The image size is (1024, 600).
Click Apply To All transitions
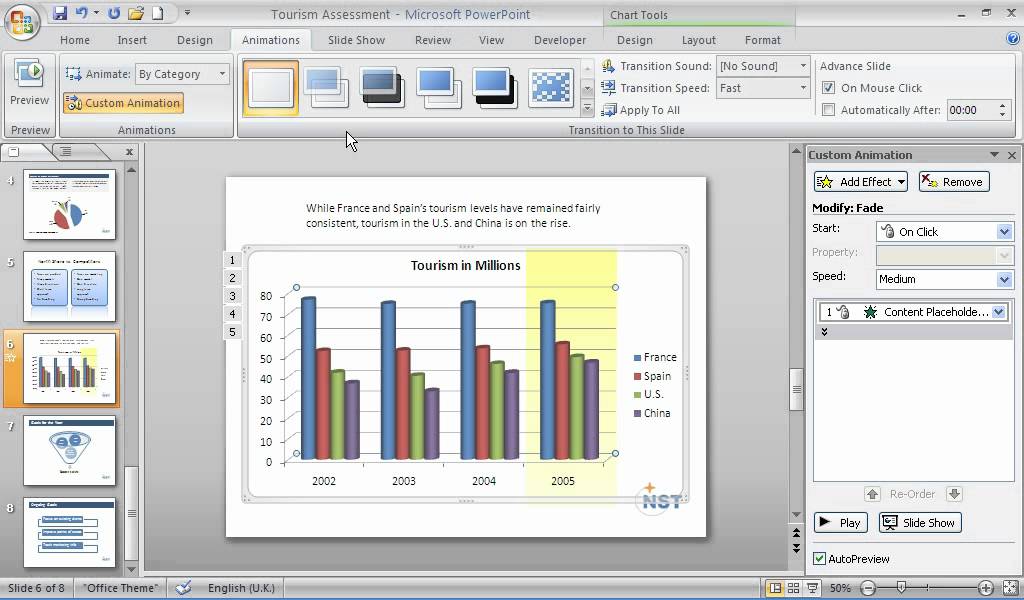[641, 110]
